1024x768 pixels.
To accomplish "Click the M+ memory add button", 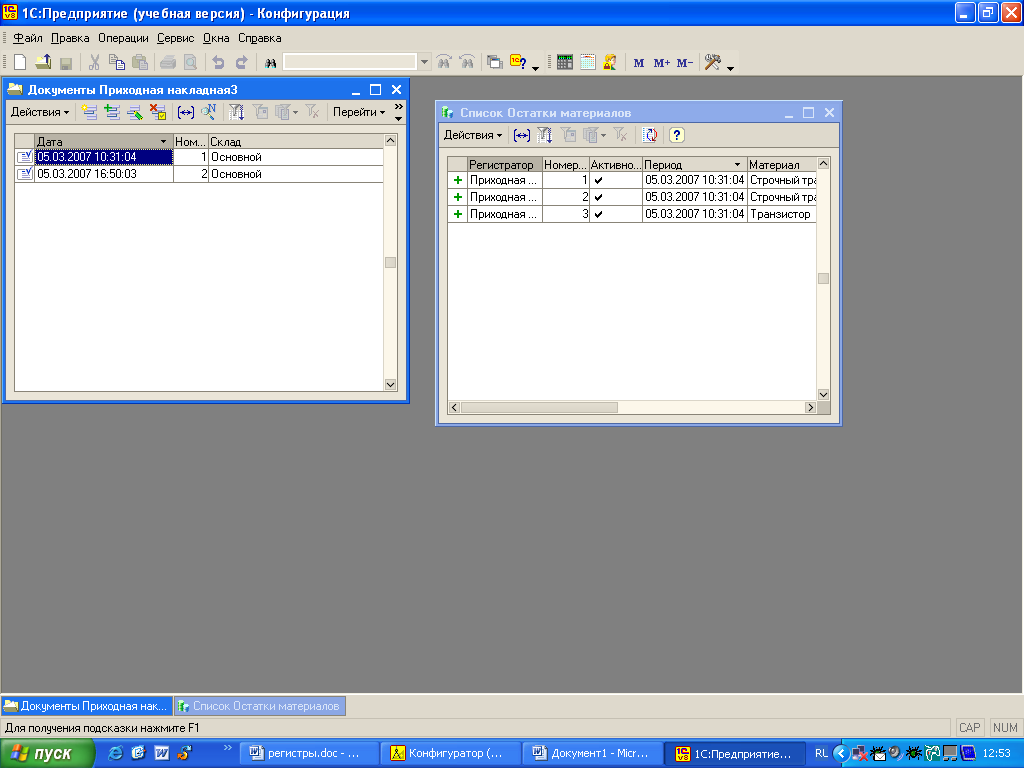I will (662, 63).
